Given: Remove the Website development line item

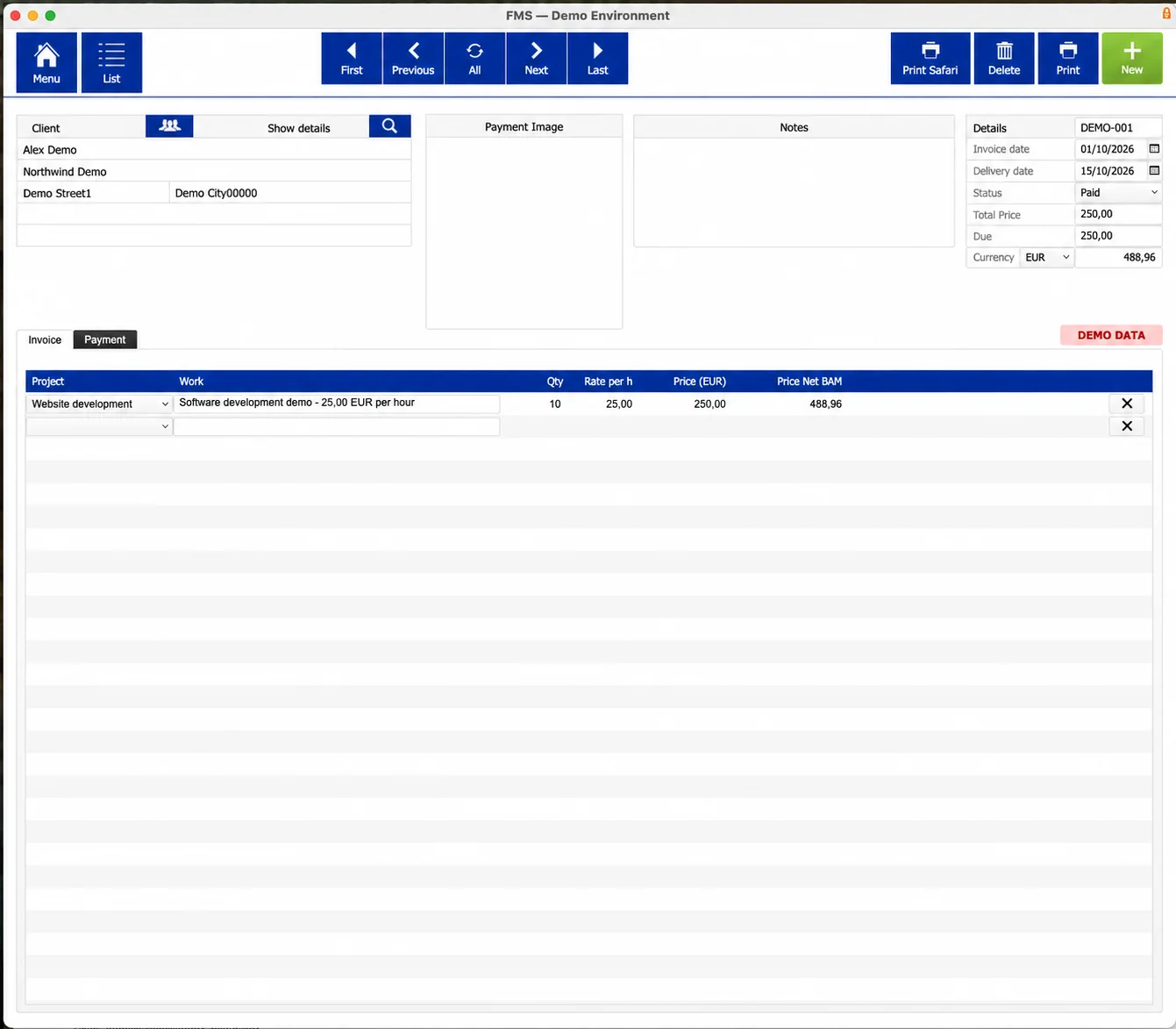Looking at the screenshot, I should [1127, 404].
